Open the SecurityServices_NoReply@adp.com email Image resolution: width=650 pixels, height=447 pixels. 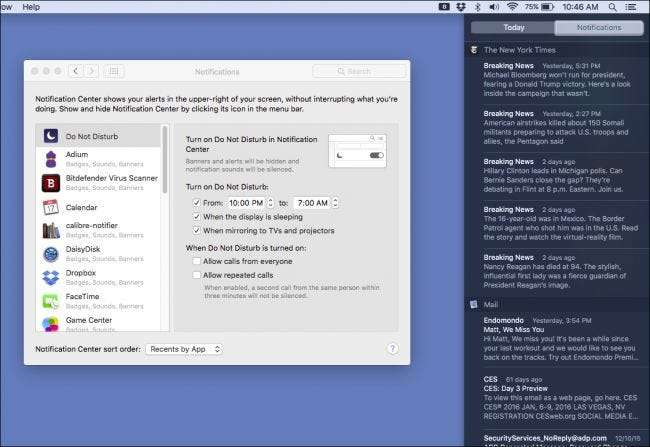[560, 439]
